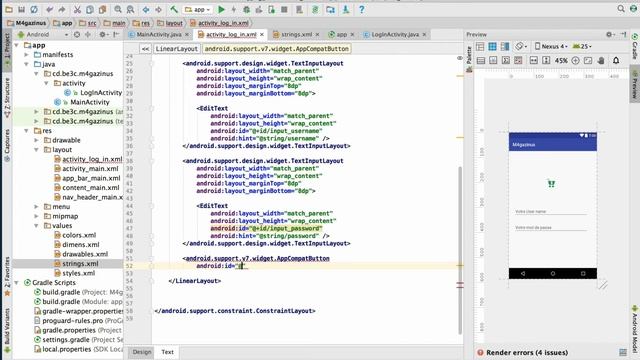
Task: Collapse the values folder
Action: pyautogui.click(x=36, y=226)
